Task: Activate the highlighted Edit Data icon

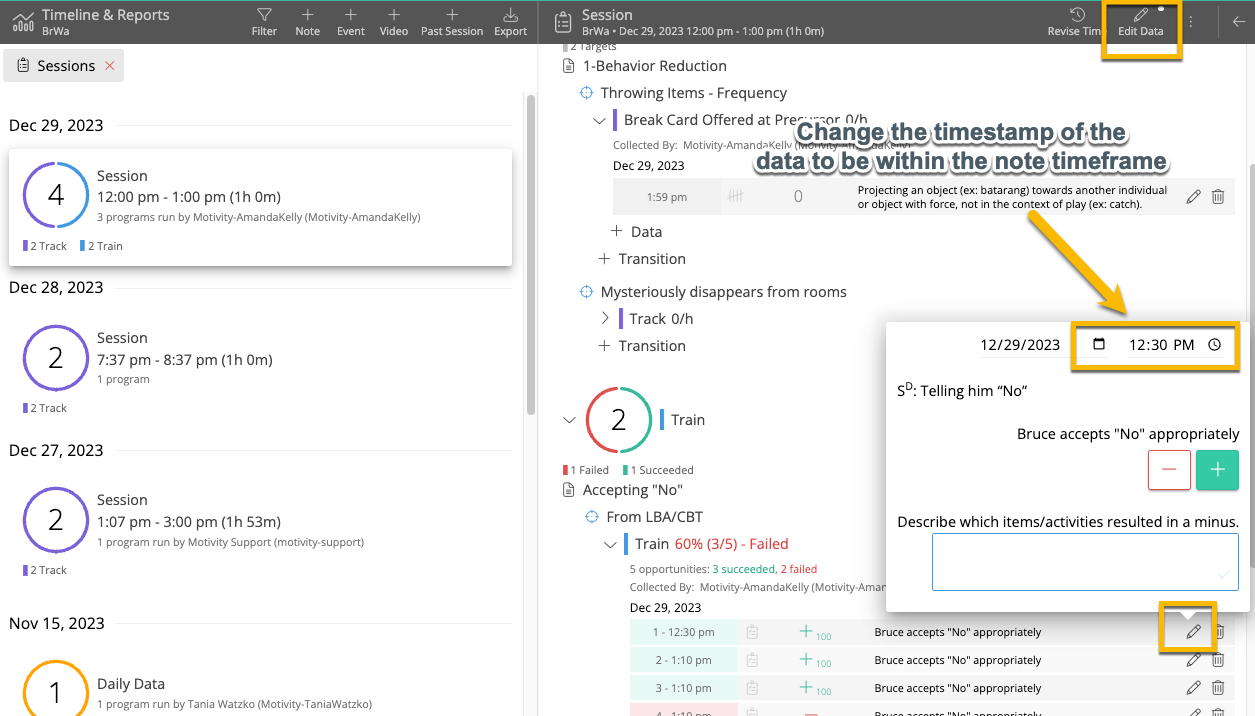Action: [x=1140, y=20]
